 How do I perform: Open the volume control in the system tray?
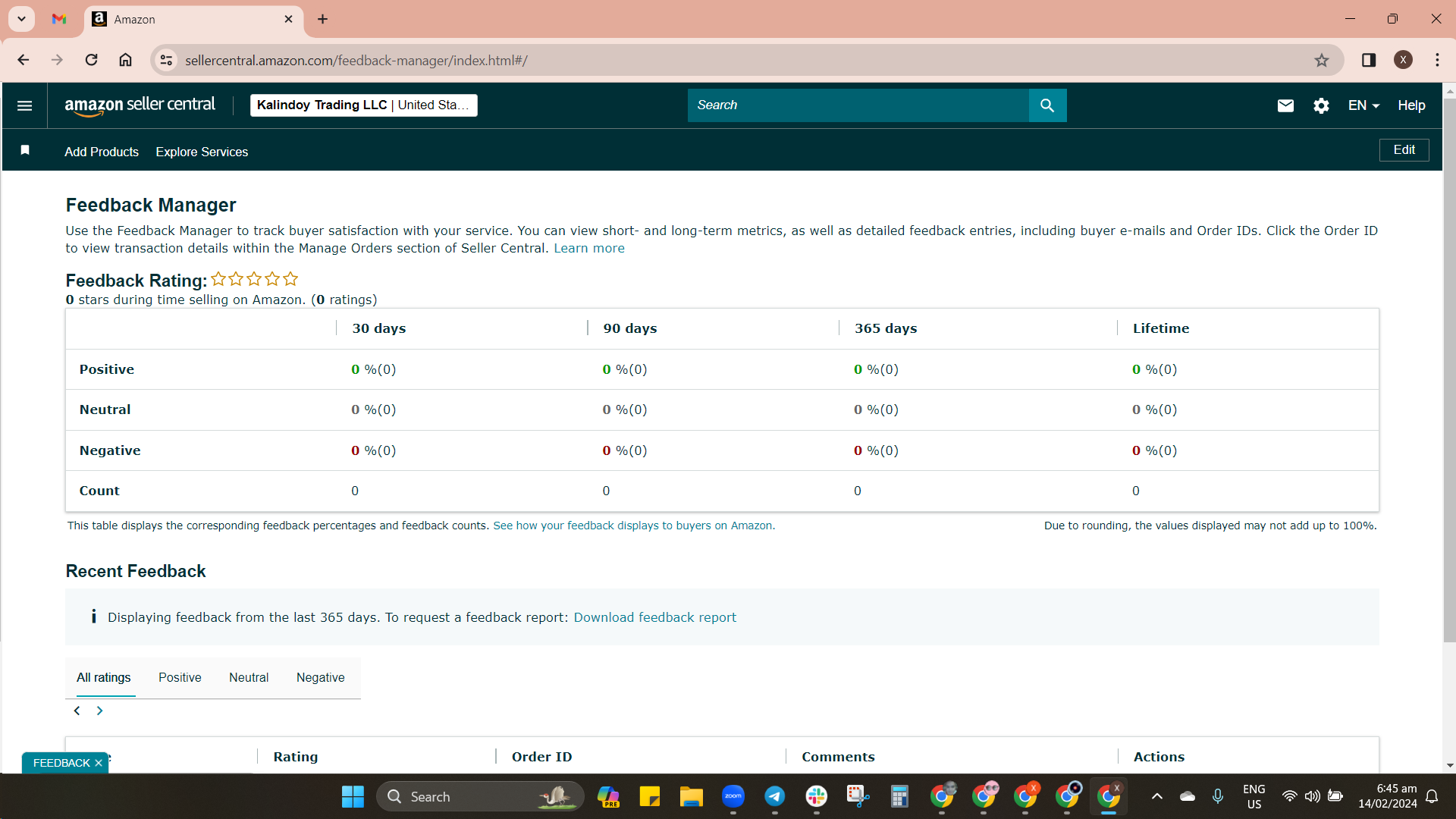[1312, 796]
